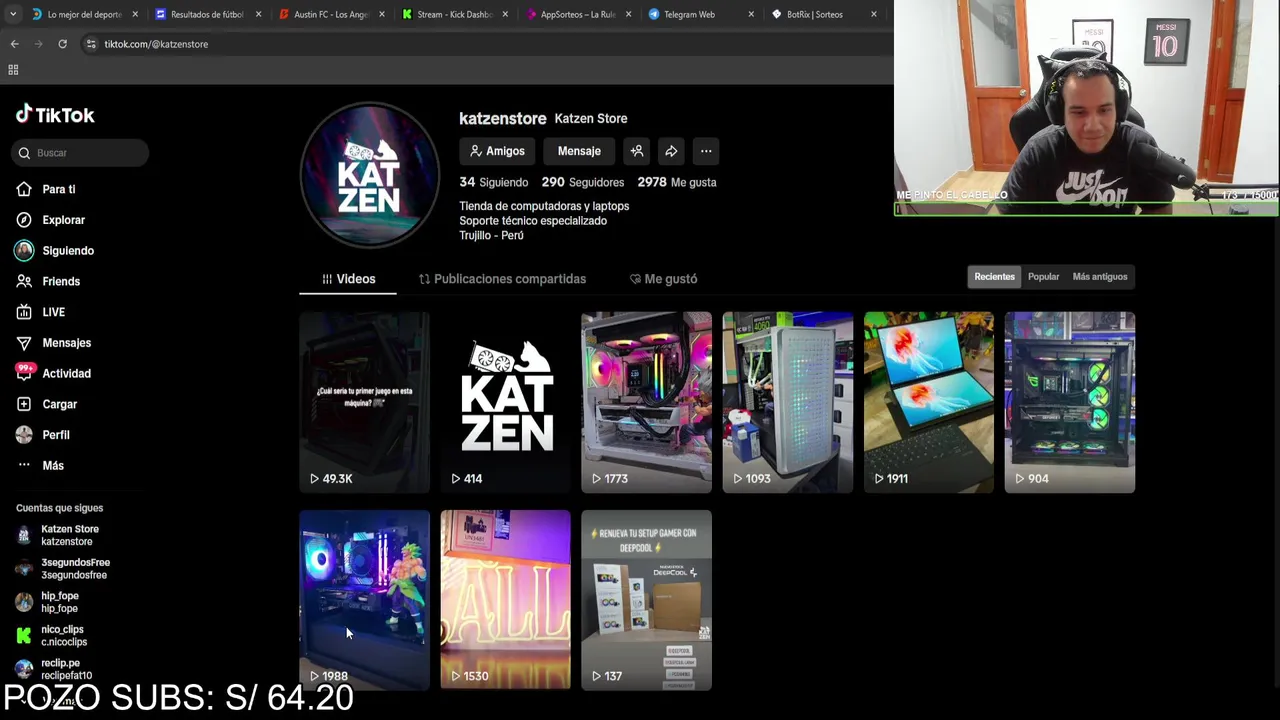Close the BotRix Sorteos tab

click(x=873, y=14)
